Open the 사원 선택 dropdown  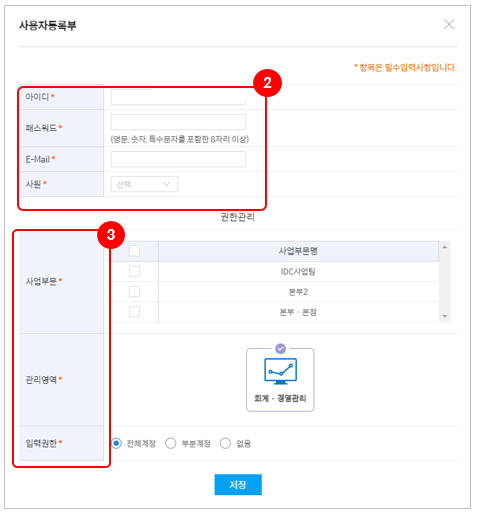click(x=144, y=184)
